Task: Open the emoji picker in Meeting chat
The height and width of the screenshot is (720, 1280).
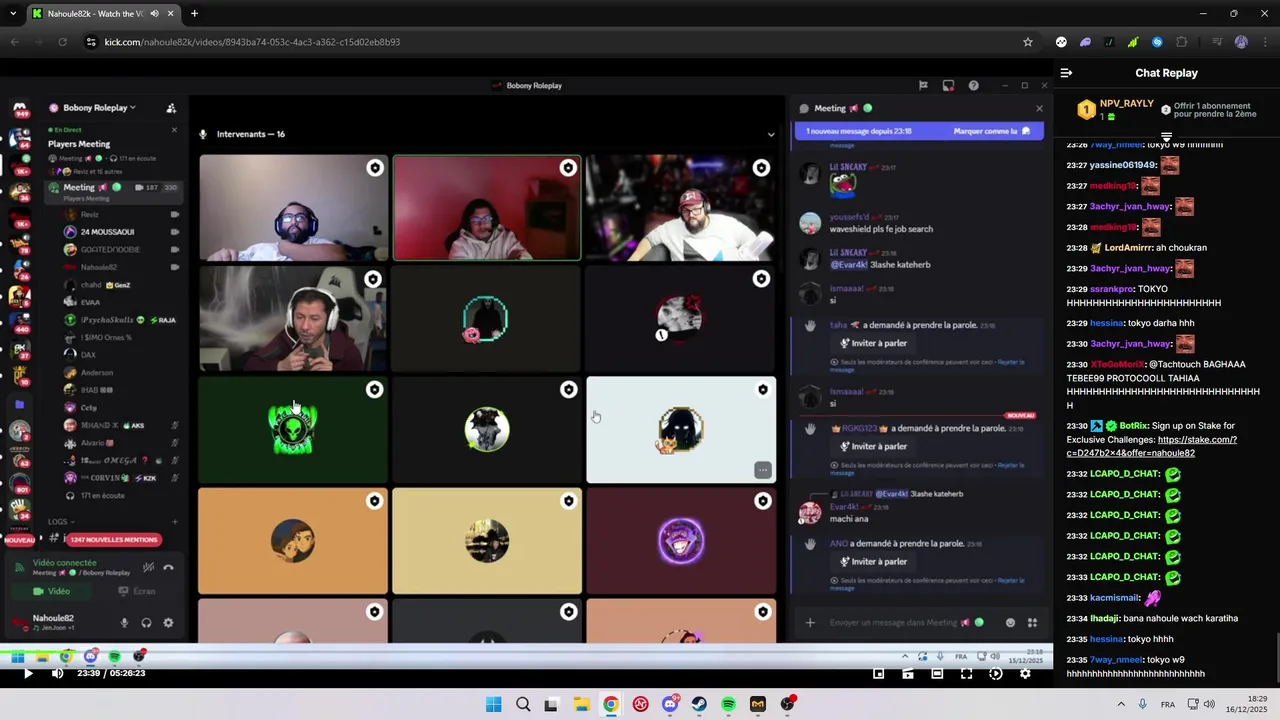Action: pyautogui.click(x=1011, y=623)
